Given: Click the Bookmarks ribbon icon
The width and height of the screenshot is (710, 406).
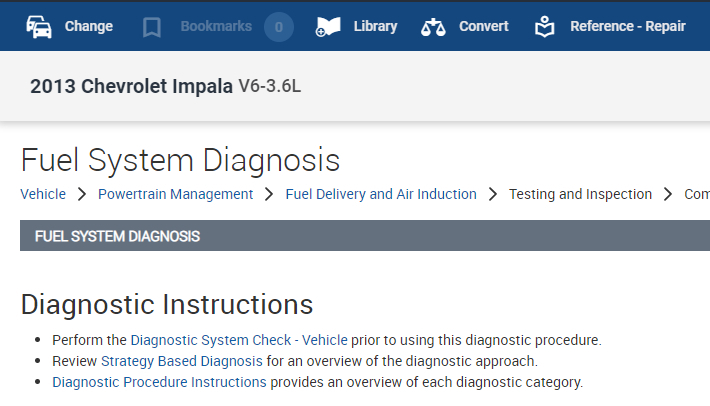Looking at the screenshot, I should tap(152, 27).
